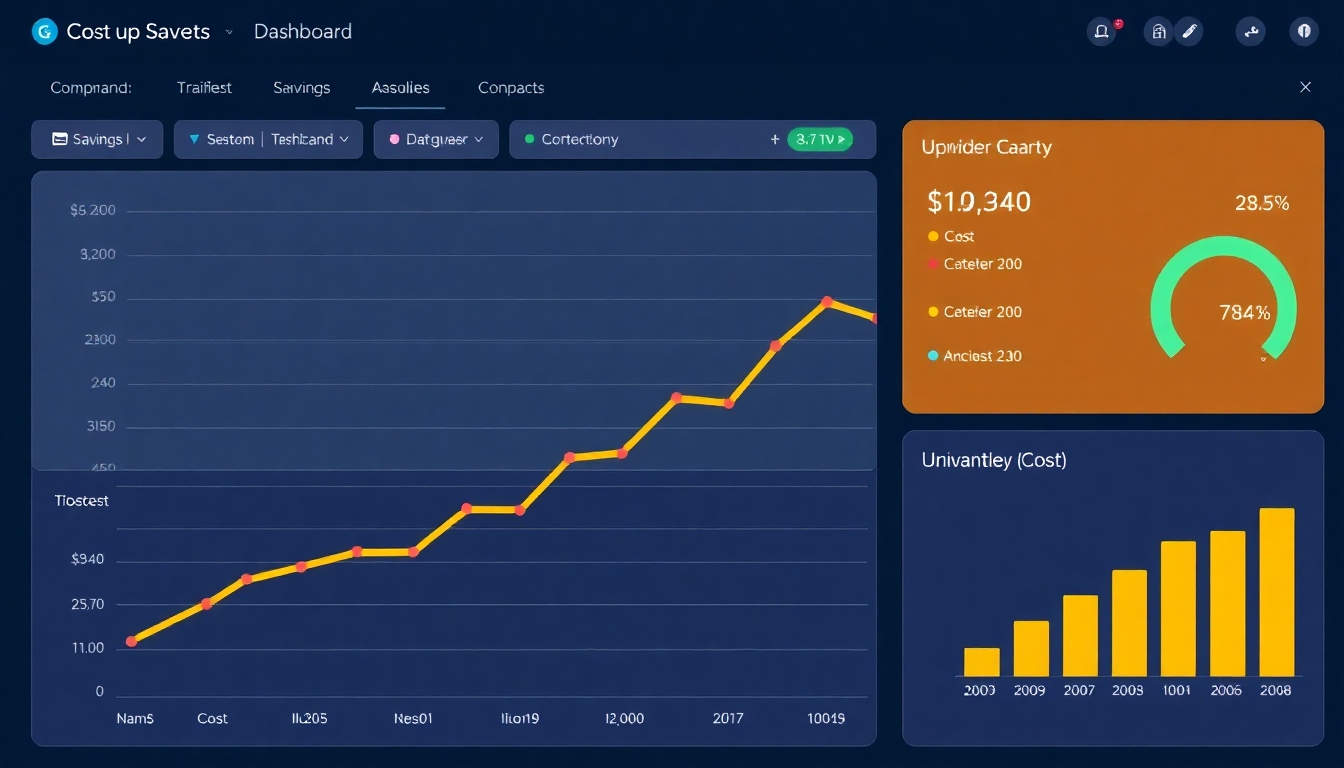Open the Sestom Teshband dropdown
1344x768 pixels.
click(x=268, y=140)
